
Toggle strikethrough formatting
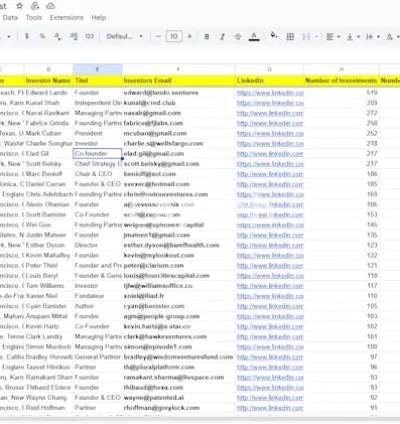point(238,36)
